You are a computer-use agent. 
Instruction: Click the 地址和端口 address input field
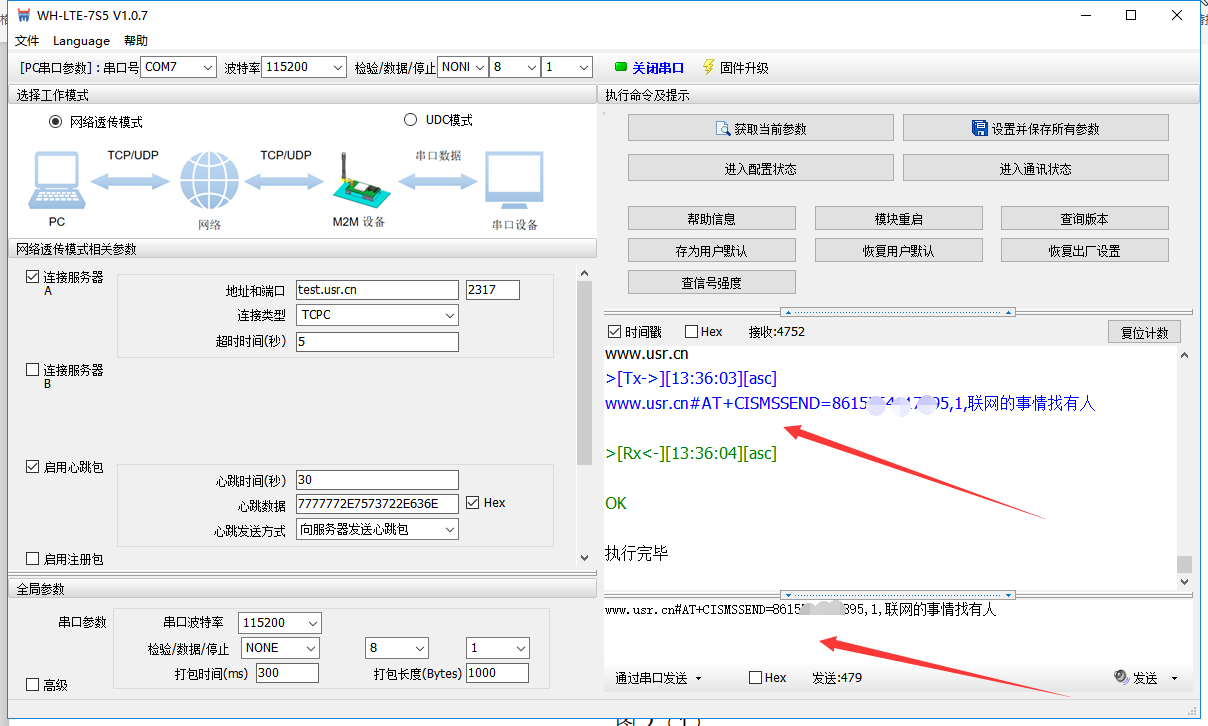click(376, 290)
